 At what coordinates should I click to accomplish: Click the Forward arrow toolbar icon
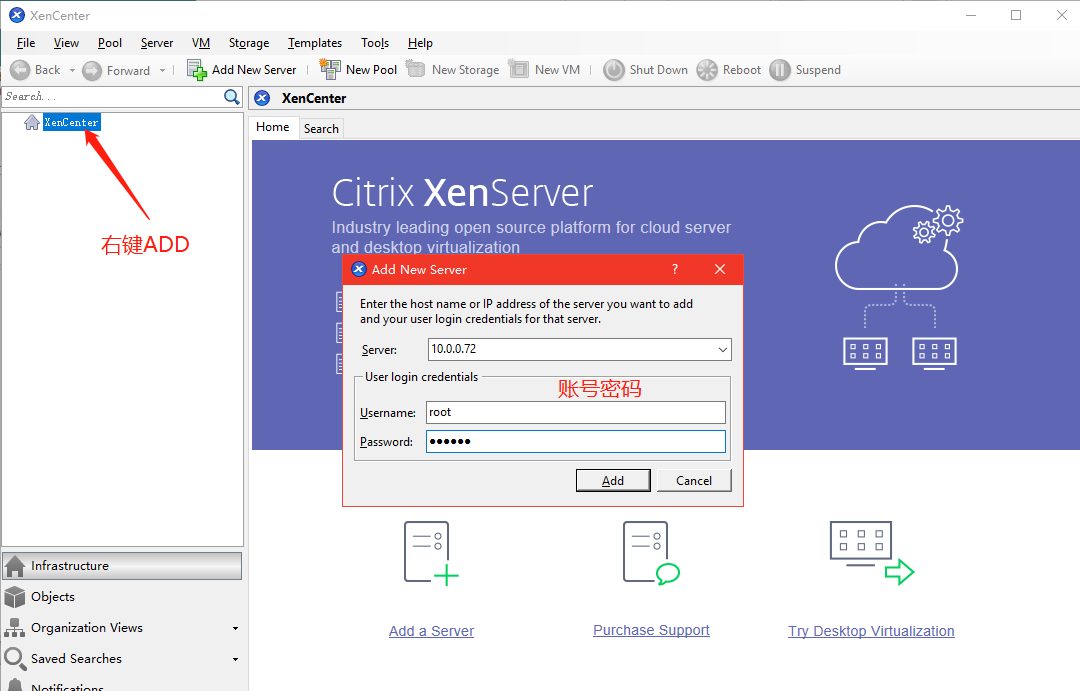92,70
